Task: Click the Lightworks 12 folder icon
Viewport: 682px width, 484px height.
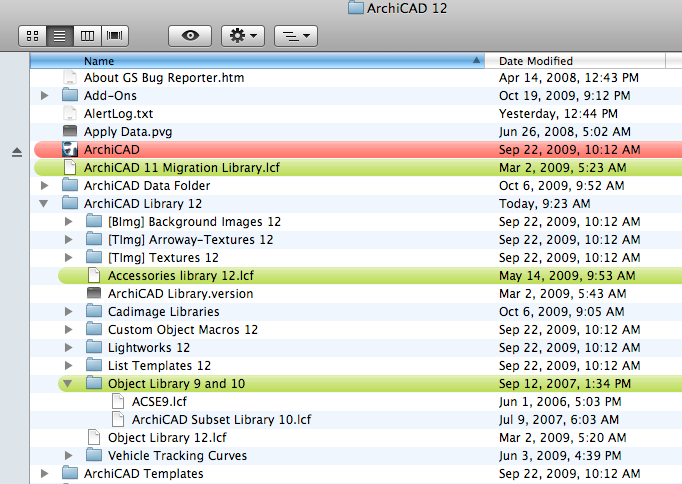Action: pos(94,347)
